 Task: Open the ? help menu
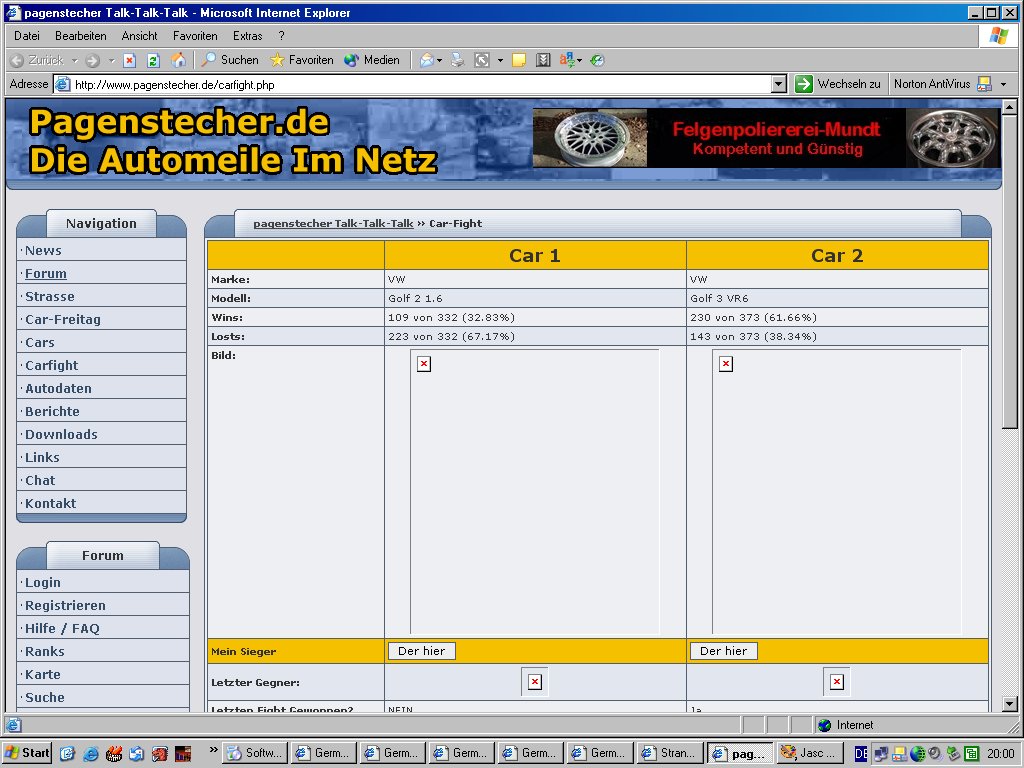[281, 36]
